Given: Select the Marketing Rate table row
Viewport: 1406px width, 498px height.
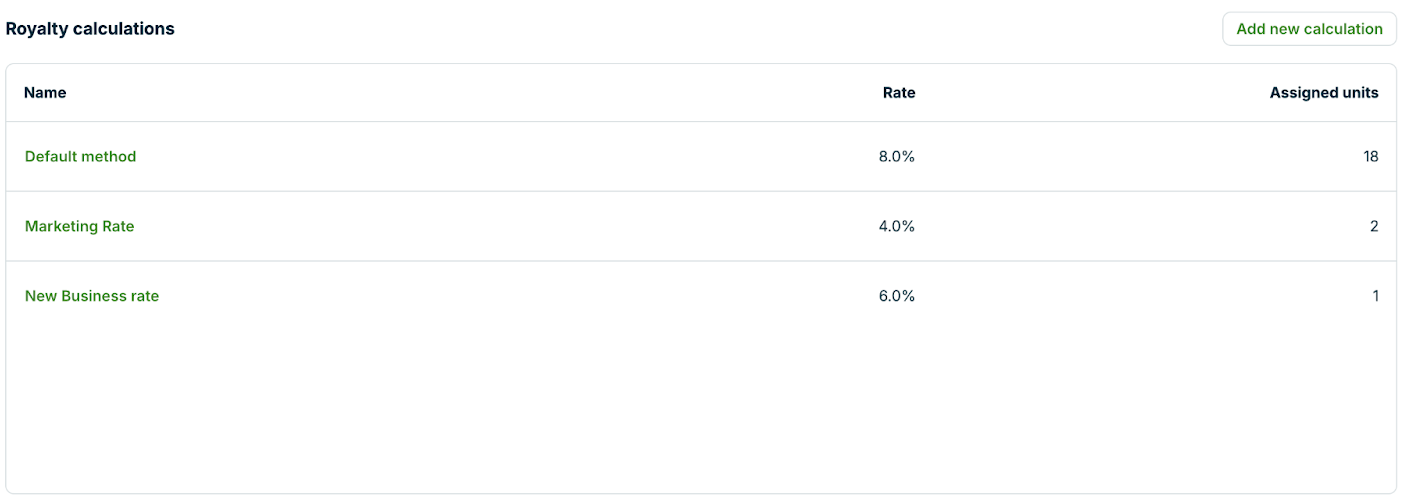Looking at the screenshot, I should pyautogui.click(x=500, y=226).
